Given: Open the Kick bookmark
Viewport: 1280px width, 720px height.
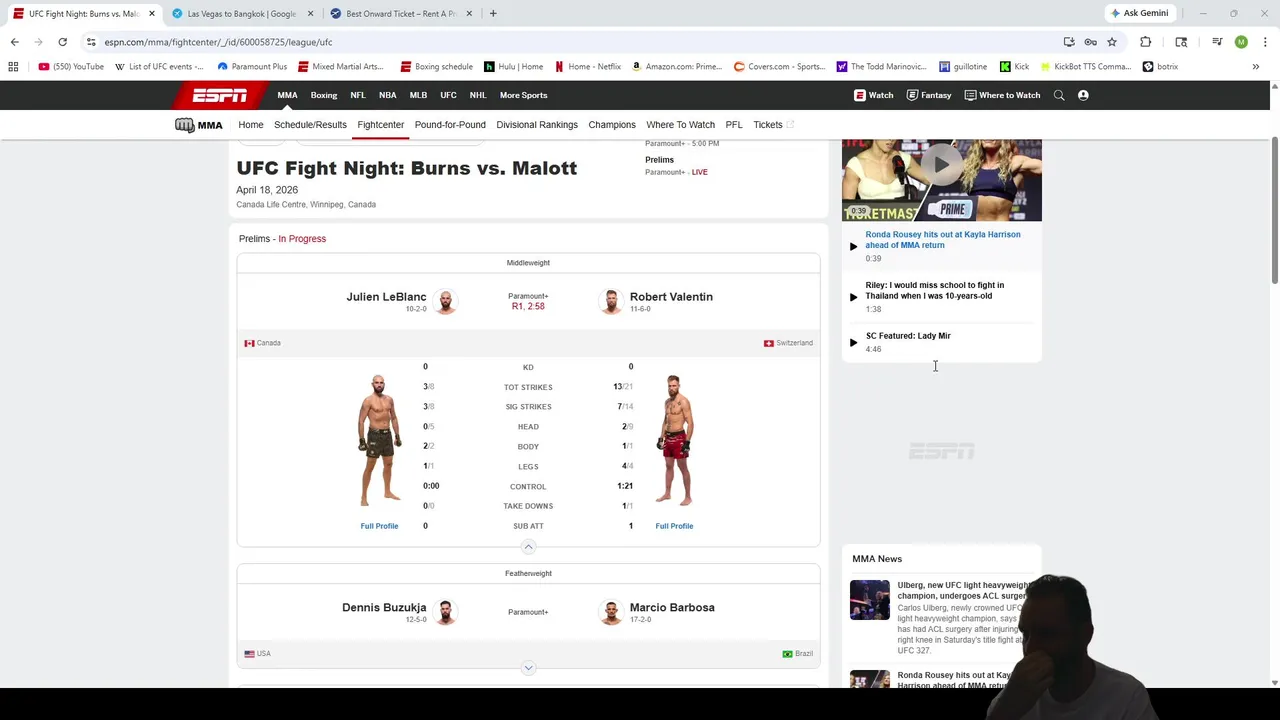Looking at the screenshot, I should click(x=1014, y=67).
